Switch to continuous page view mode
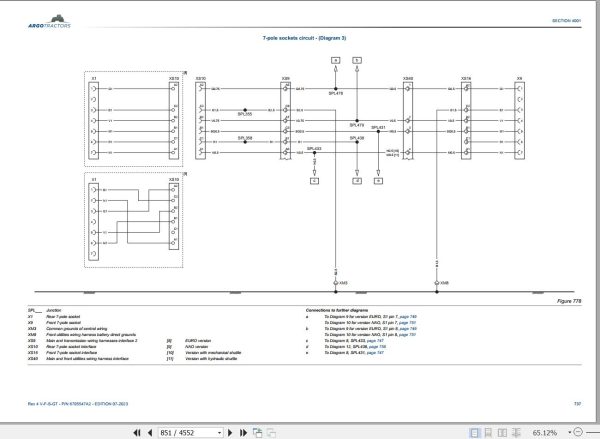Viewport: 600px width, 439px height. tap(488, 432)
